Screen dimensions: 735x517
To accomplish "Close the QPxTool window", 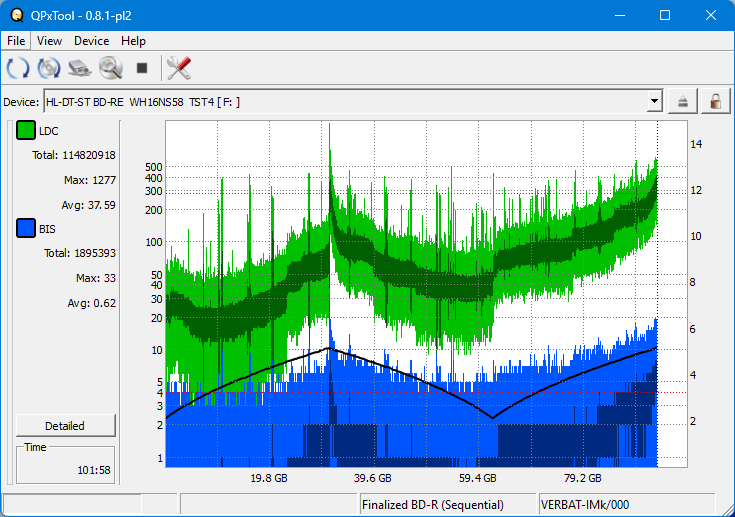I will [x=711, y=15].
